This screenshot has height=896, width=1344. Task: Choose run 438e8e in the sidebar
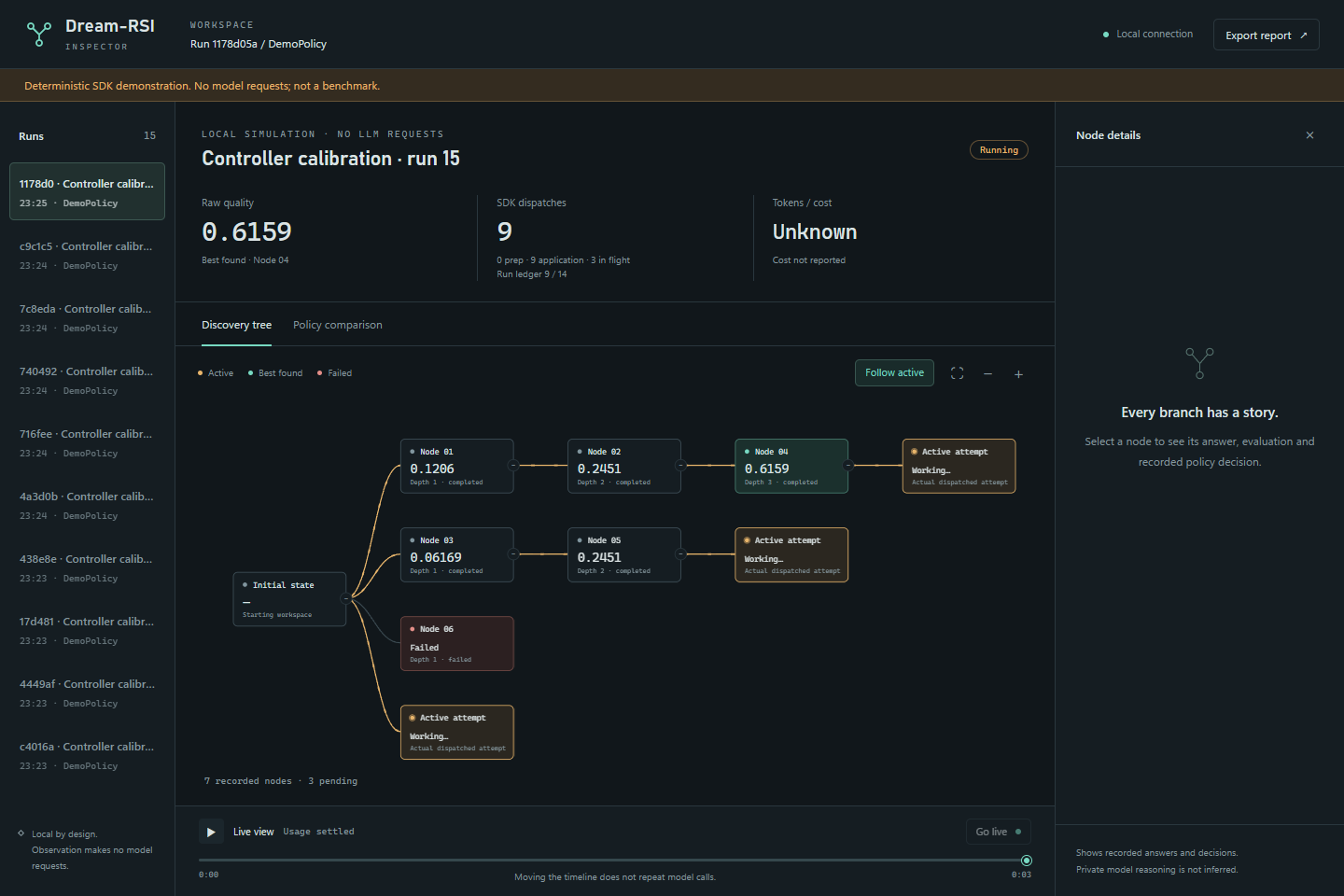pos(87,567)
